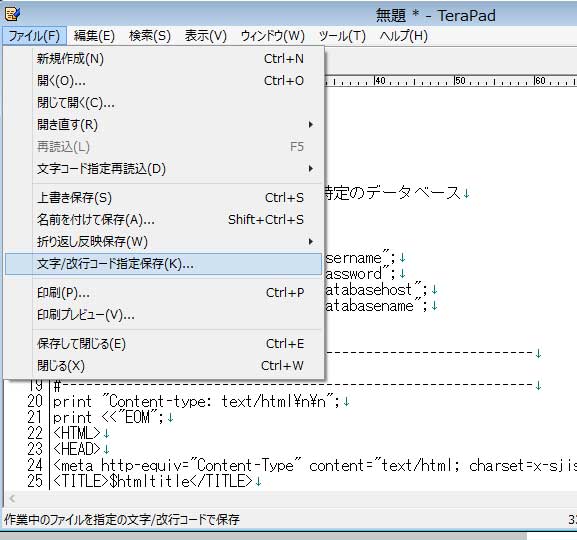Screen dimensions: 577x540
Task: Click the TeraPad app icon in title bar
Action: (x=13, y=14)
